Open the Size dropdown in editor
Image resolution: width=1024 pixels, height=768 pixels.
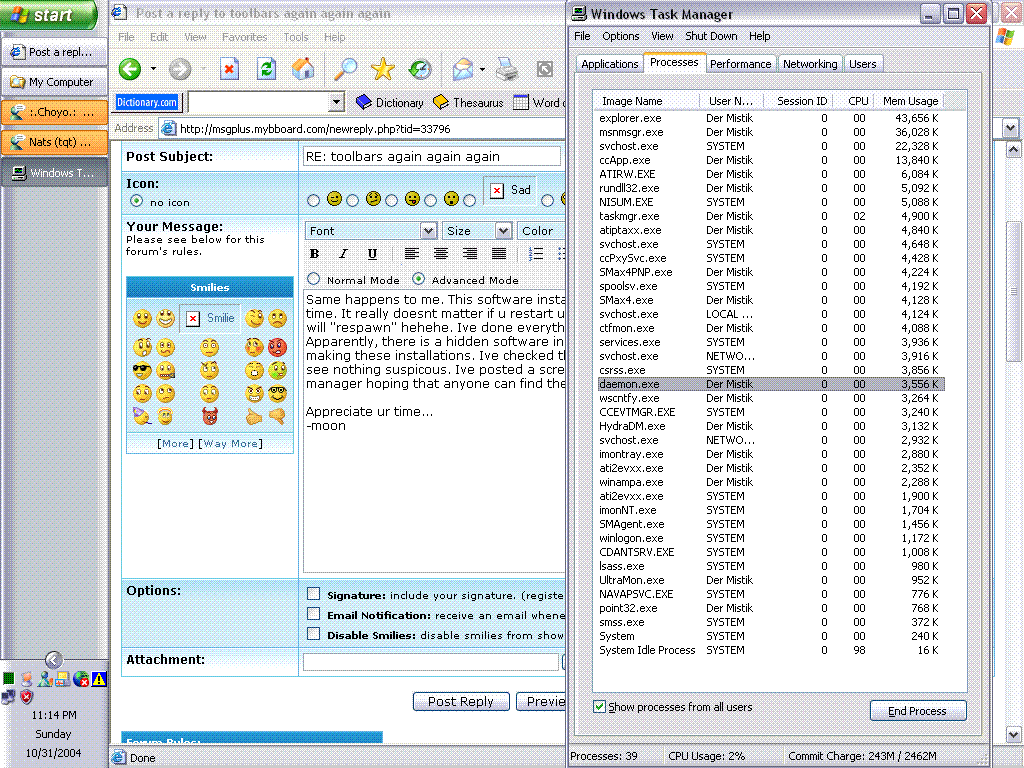tap(503, 231)
